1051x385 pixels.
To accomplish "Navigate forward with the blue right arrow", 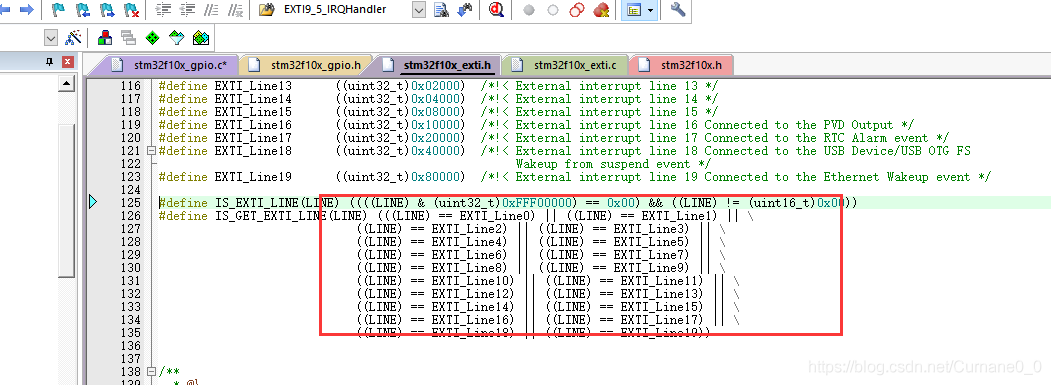I will pyautogui.click(x=27, y=9).
